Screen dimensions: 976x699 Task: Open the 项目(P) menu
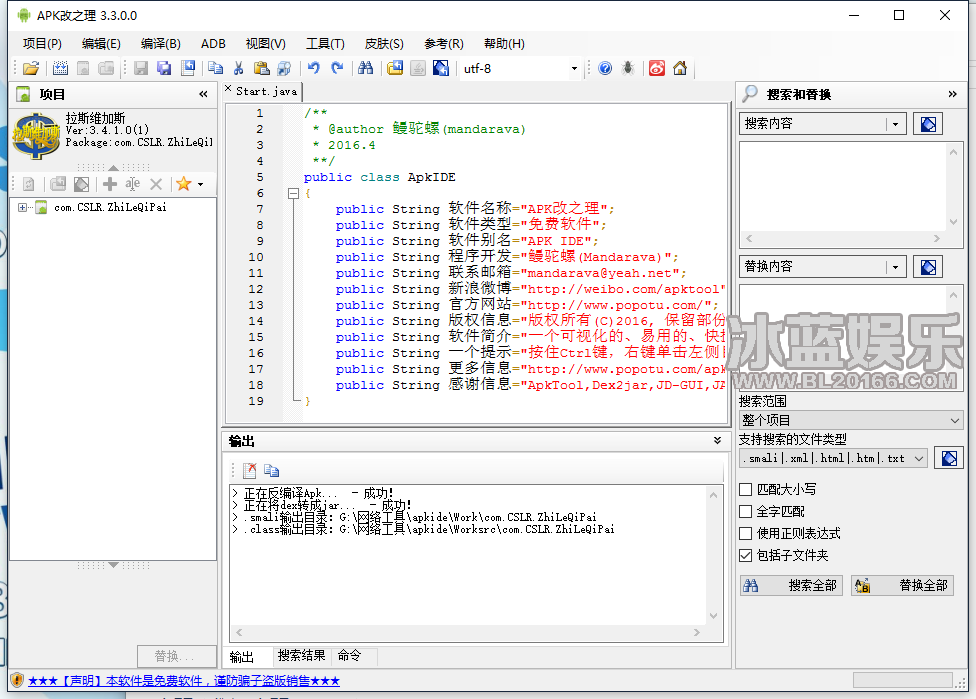point(42,44)
